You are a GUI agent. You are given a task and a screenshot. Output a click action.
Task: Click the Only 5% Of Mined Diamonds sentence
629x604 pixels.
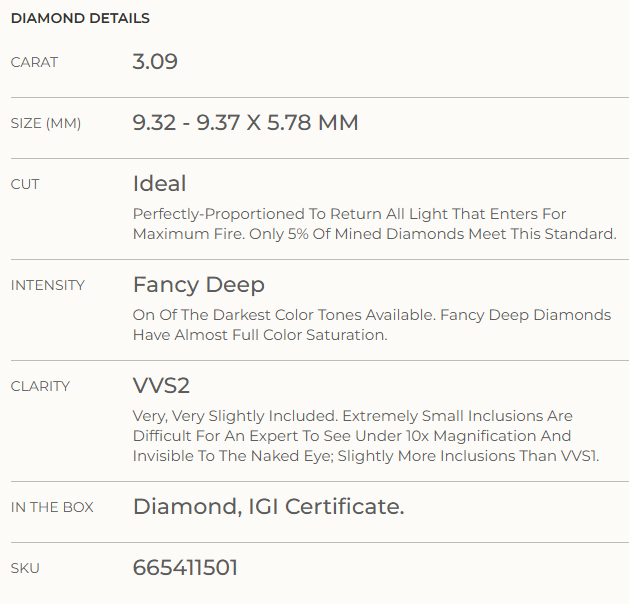tap(433, 234)
